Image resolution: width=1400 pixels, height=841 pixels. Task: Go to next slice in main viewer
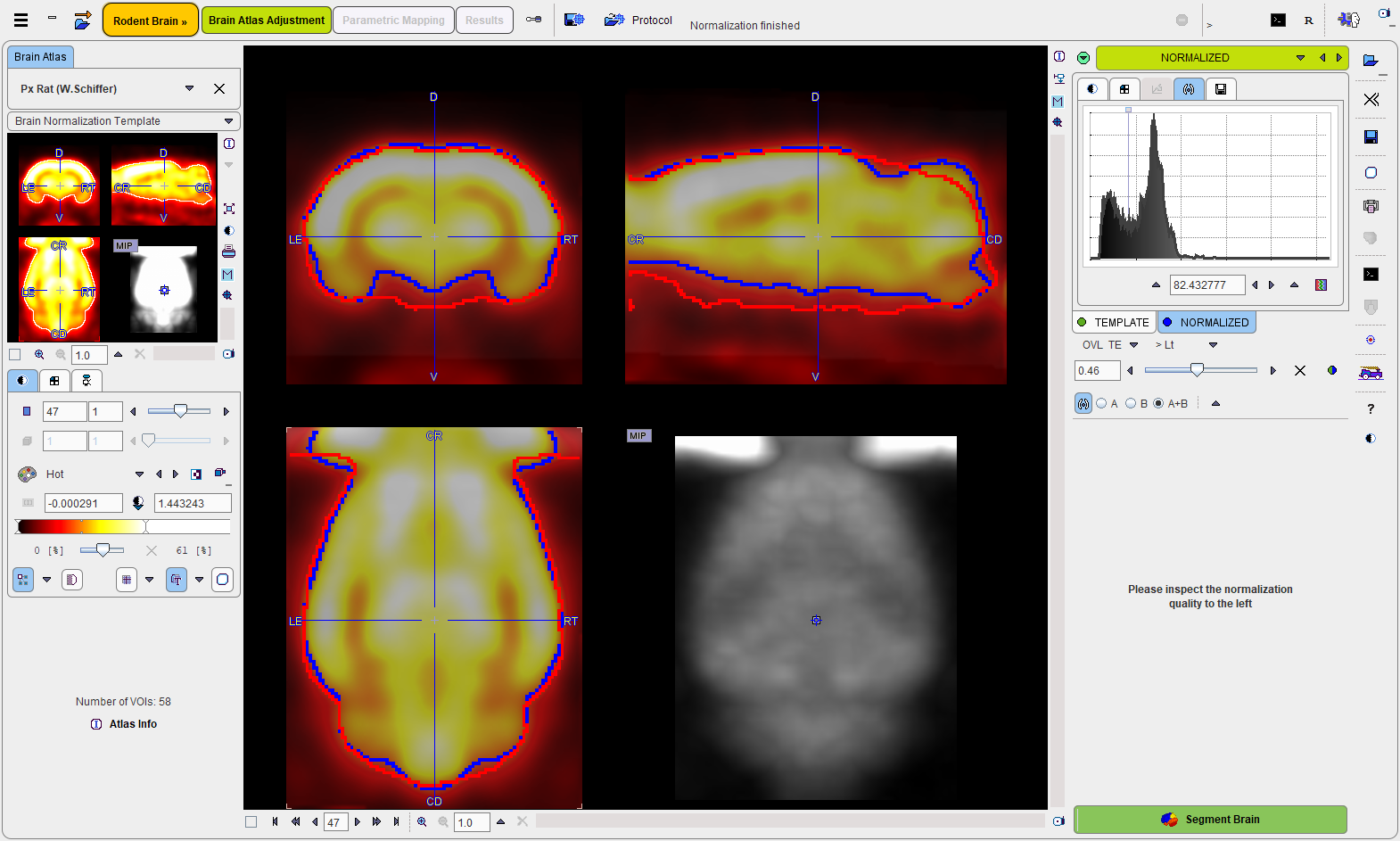click(358, 821)
